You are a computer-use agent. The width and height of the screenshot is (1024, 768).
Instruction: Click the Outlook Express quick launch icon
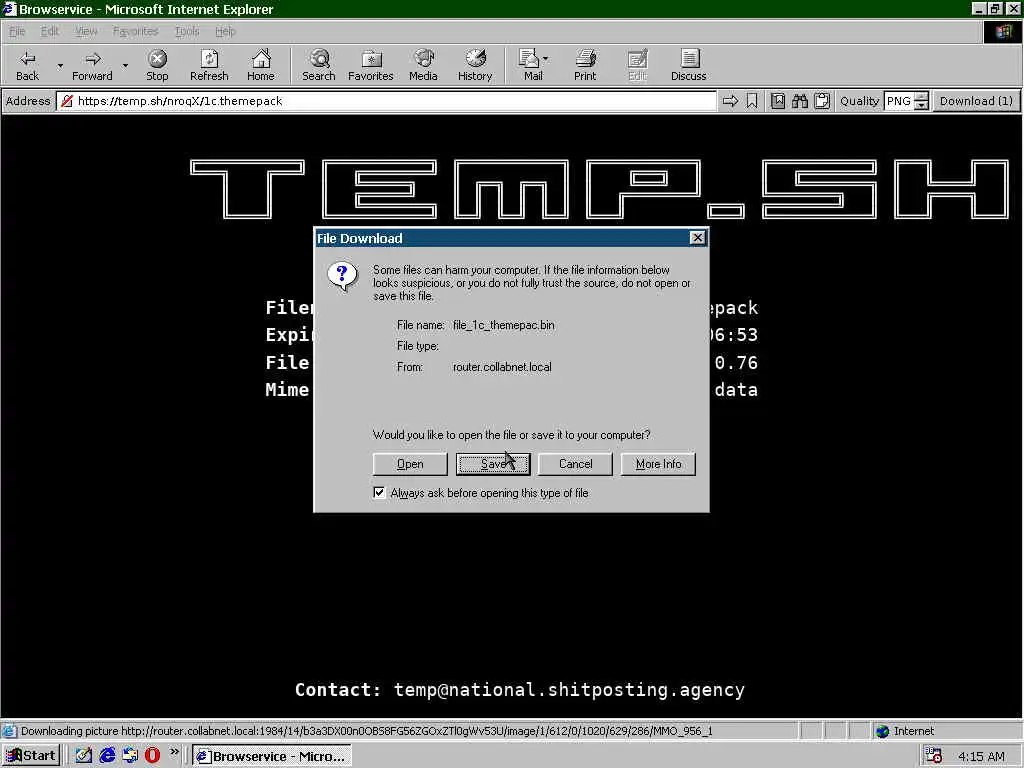point(130,756)
